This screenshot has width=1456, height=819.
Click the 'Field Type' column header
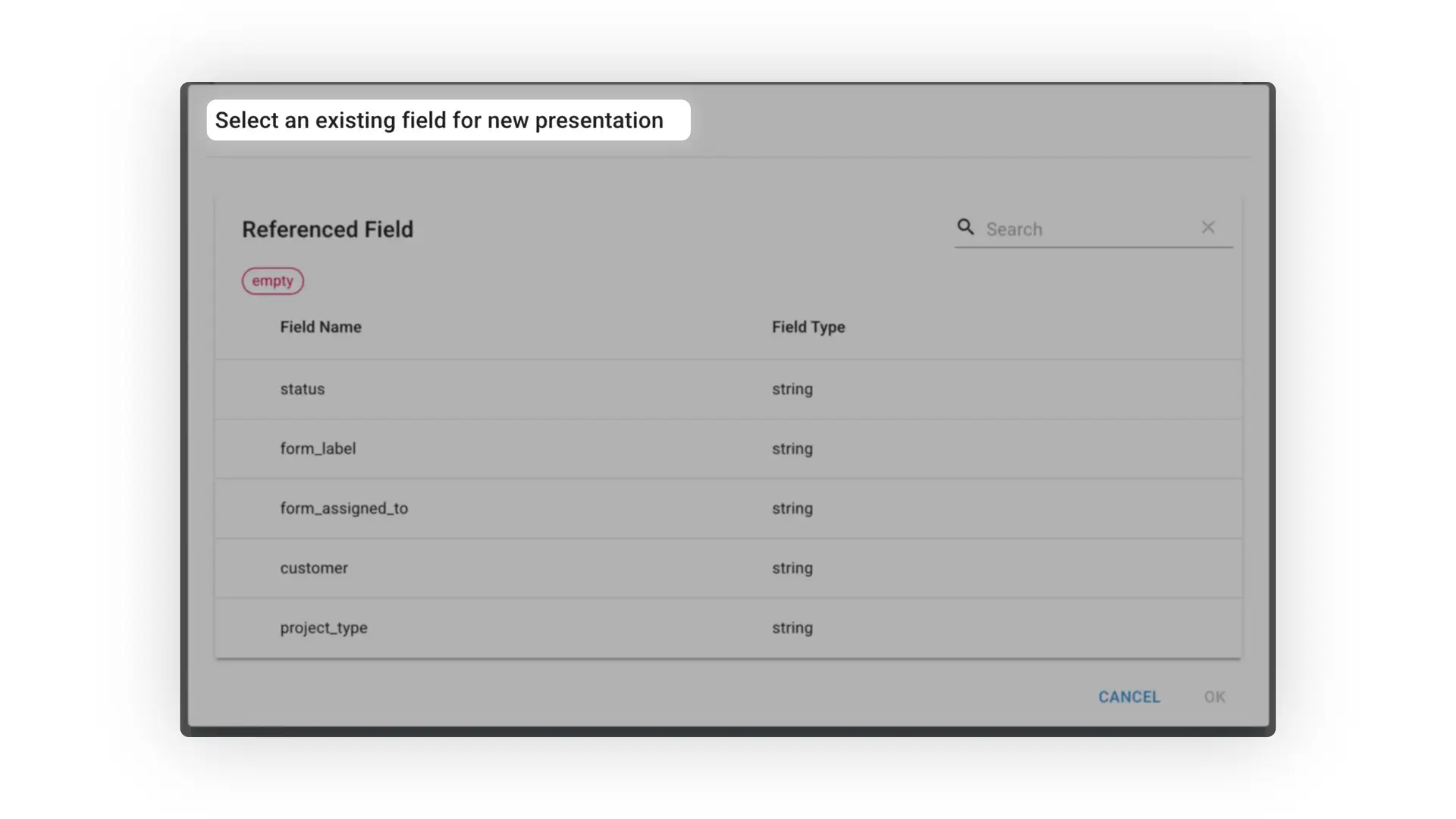pos(808,327)
